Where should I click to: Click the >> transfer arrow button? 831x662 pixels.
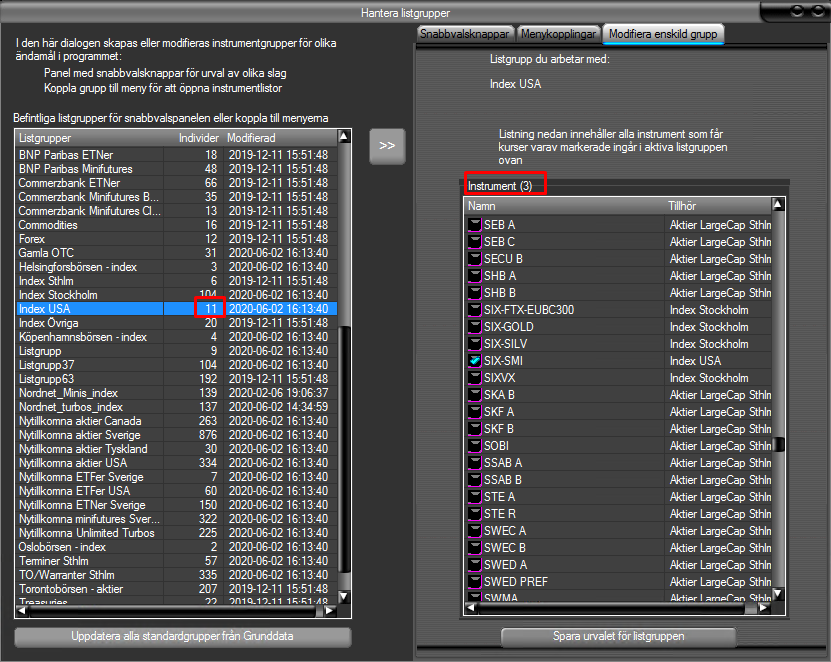(387, 145)
